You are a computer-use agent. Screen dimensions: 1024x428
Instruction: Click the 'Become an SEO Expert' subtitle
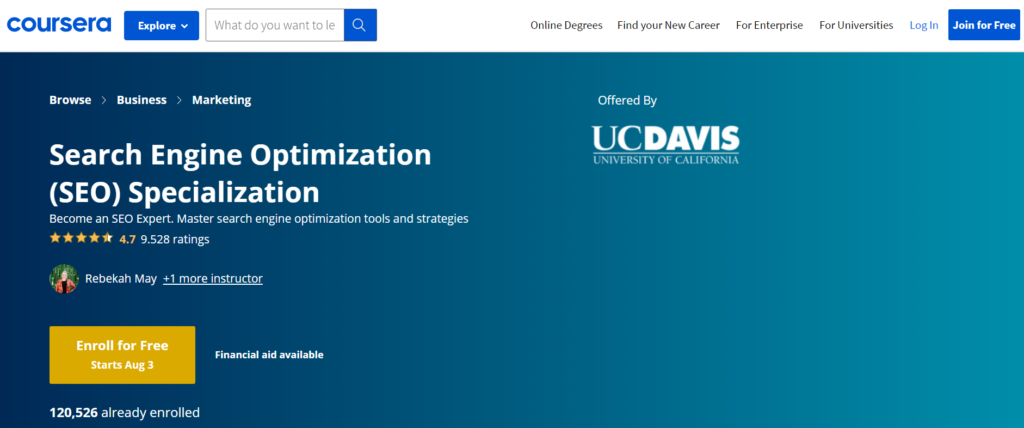click(x=259, y=219)
